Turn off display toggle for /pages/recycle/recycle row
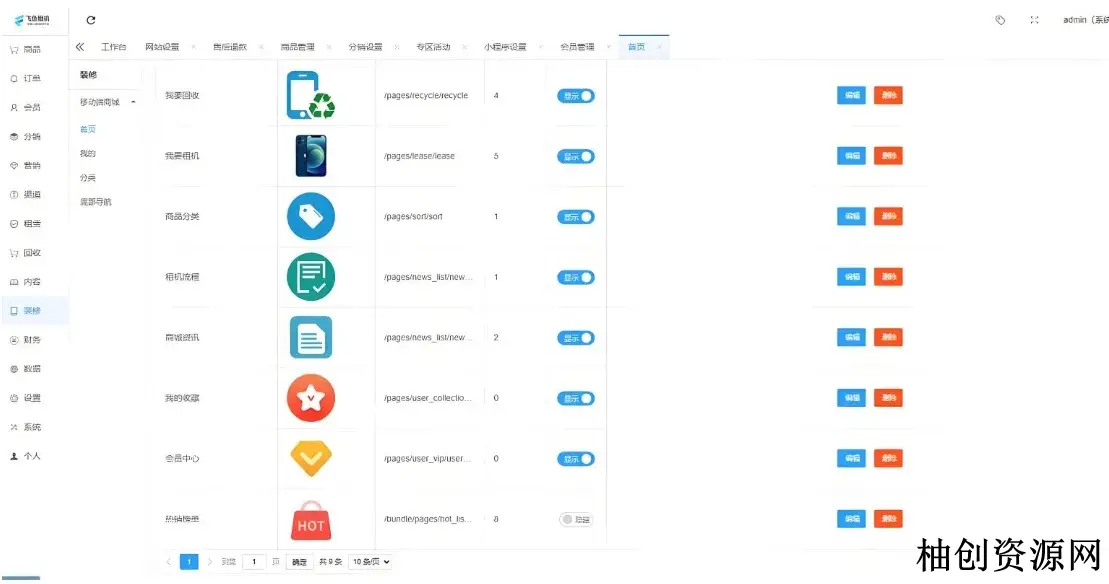This screenshot has height=584, width=1109. [x=576, y=96]
